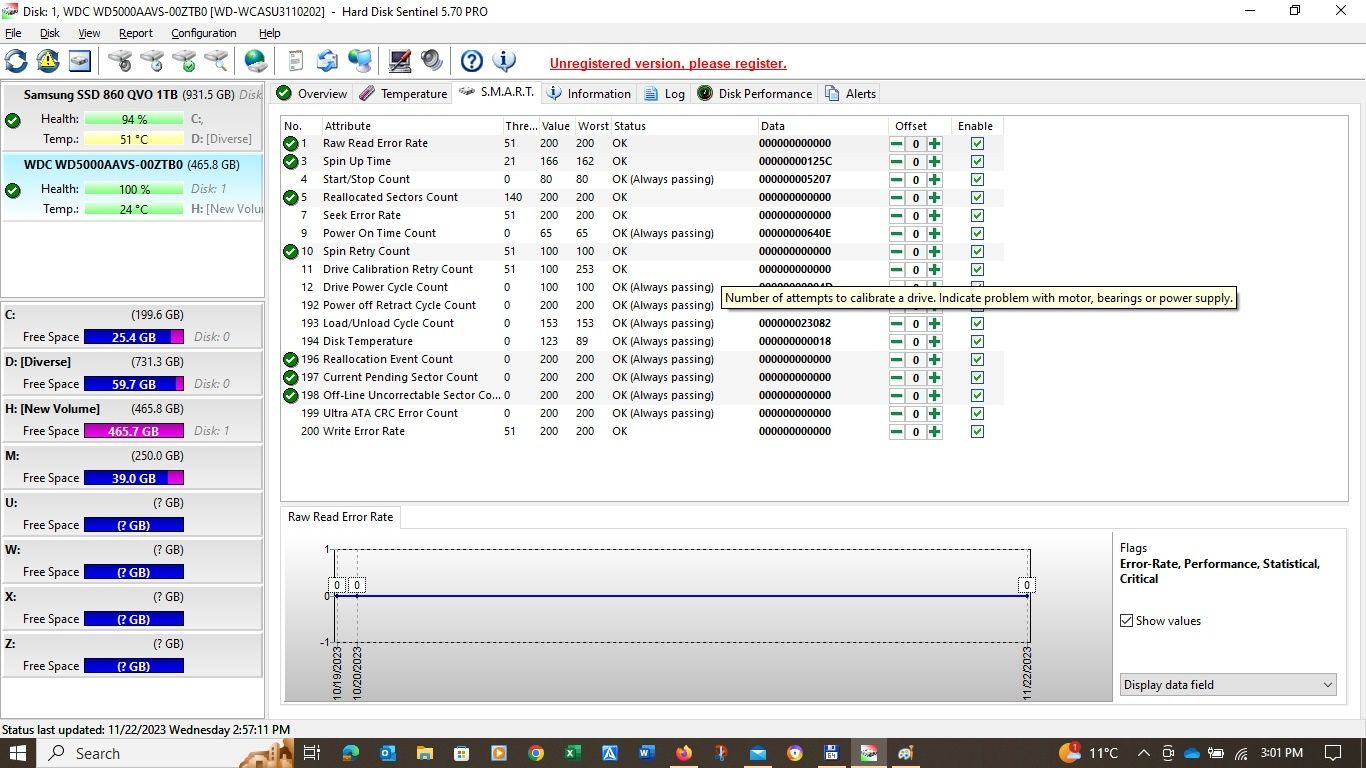Select the Disk Temperature attribute row
The height and width of the screenshot is (768, 1366).
pos(642,342)
